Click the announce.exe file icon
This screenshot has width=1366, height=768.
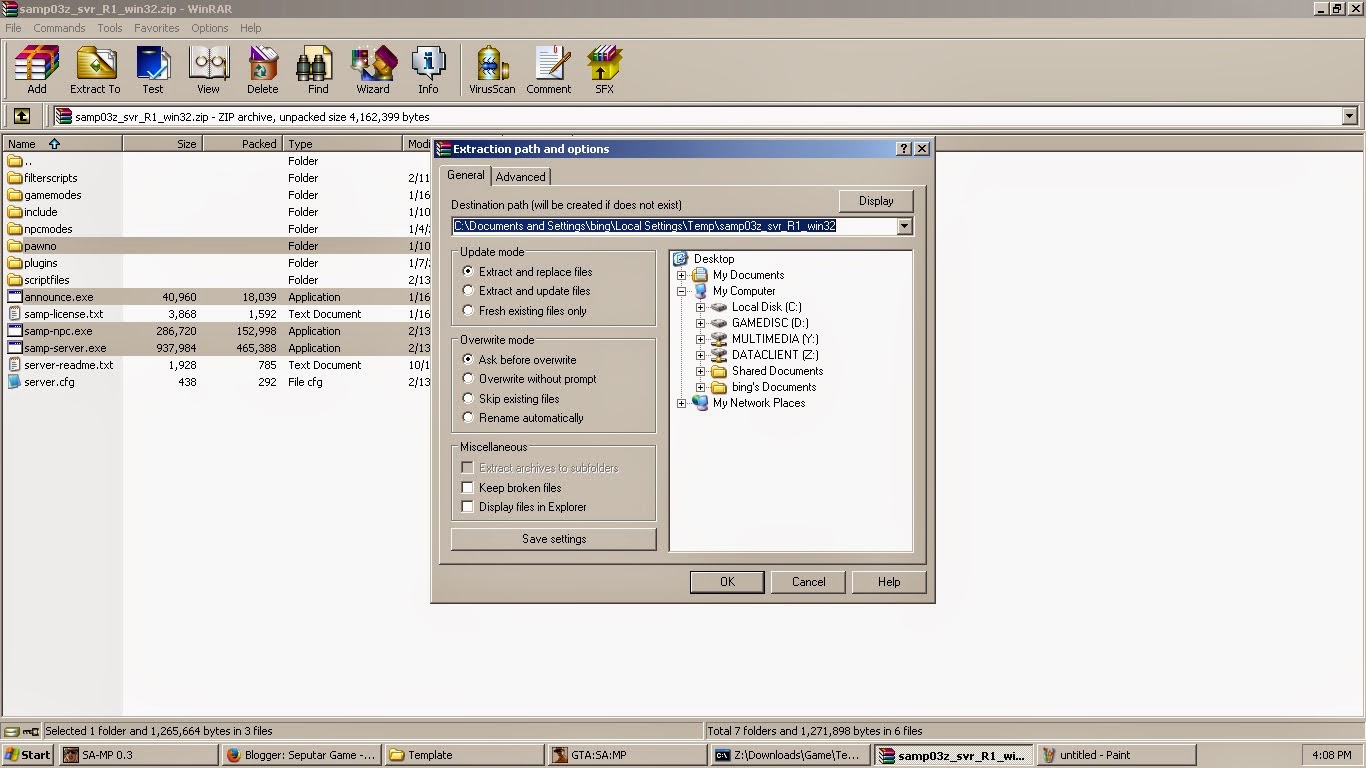pyautogui.click(x=15, y=297)
